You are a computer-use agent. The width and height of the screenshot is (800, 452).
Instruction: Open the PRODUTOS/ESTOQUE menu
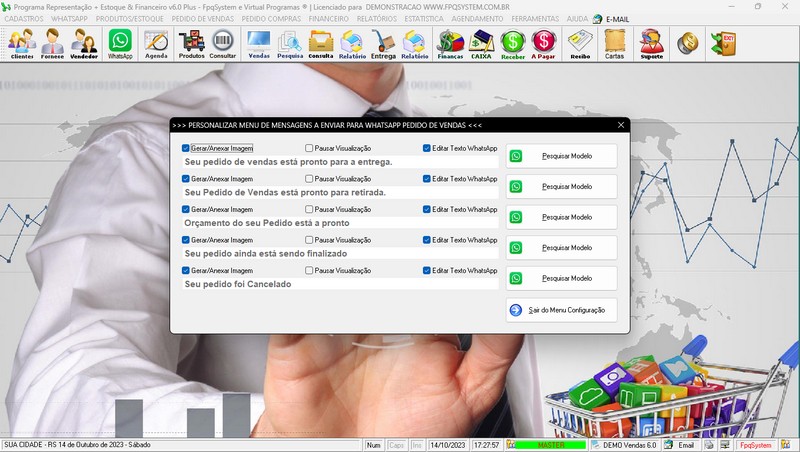(x=130, y=19)
